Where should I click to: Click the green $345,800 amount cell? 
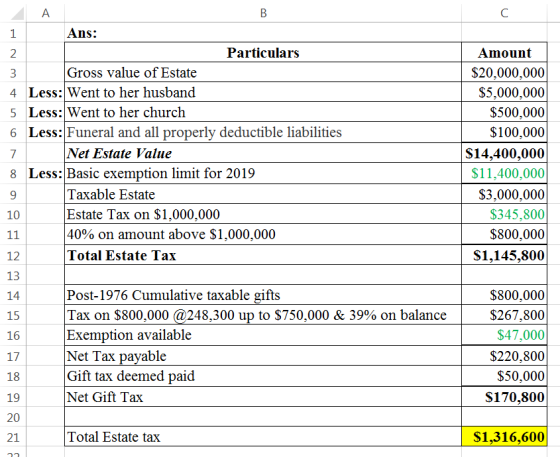(x=504, y=214)
